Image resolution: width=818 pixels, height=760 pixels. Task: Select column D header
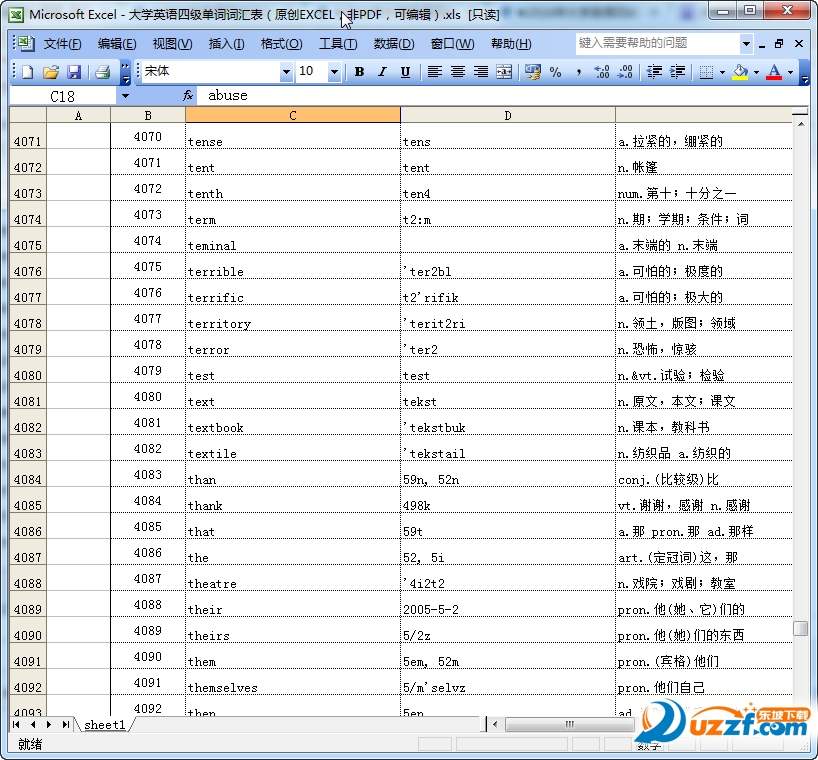click(508, 115)
